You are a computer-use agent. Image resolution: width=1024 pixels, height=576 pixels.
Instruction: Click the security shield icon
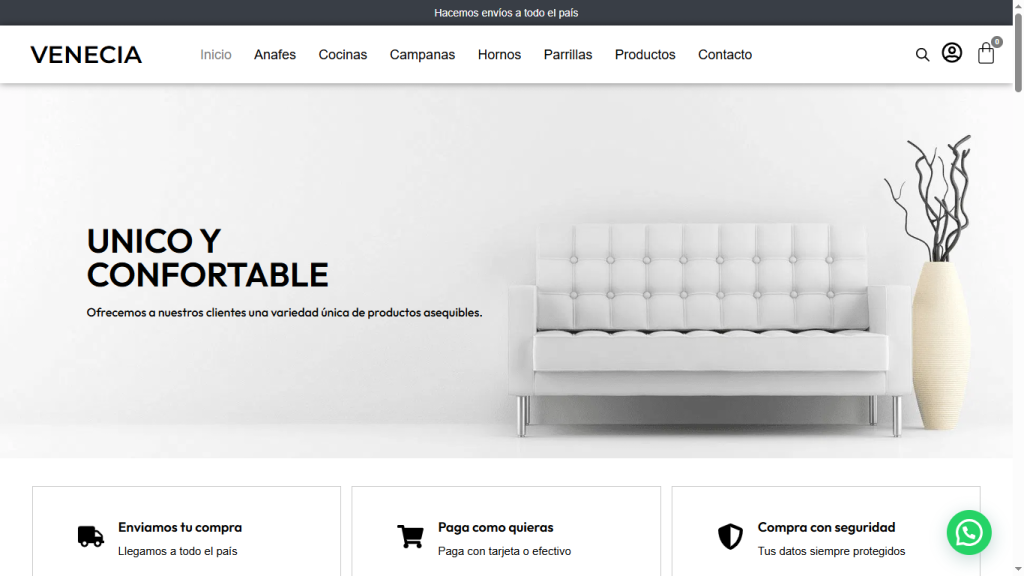(x=730, y=536)
